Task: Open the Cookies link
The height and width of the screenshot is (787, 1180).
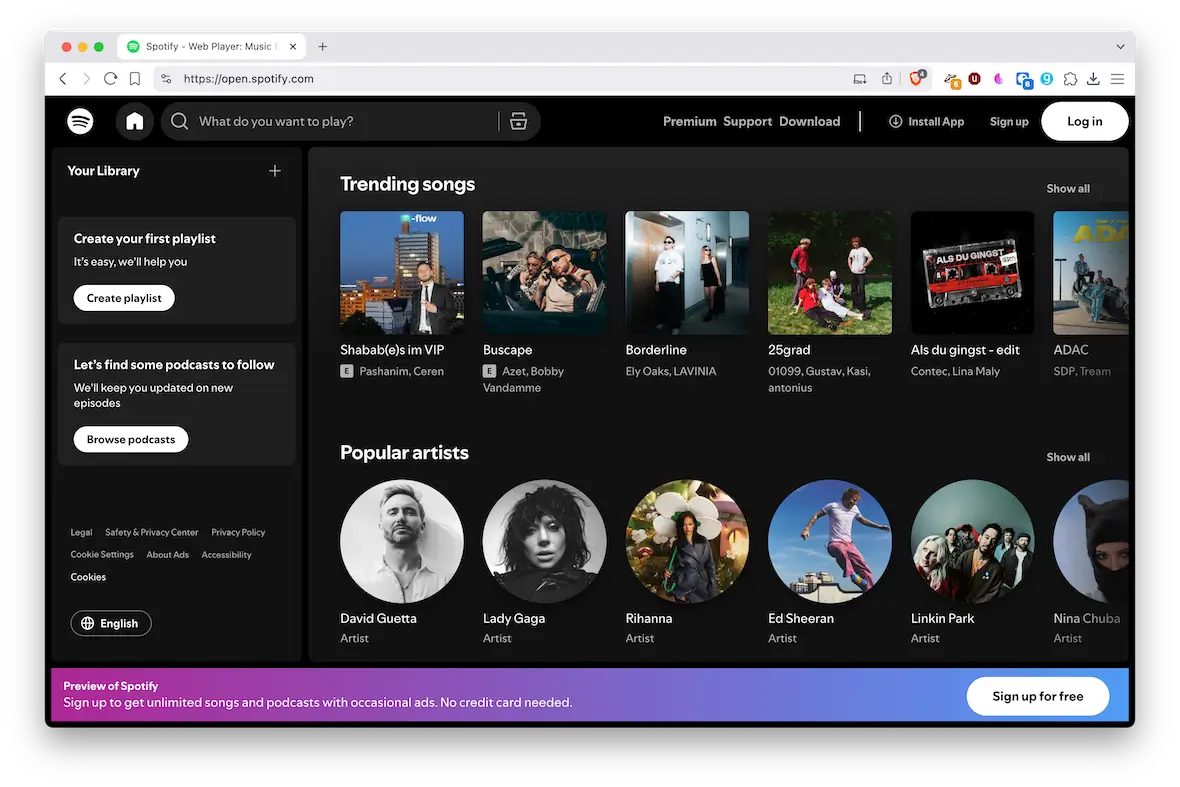Action: 88,577
